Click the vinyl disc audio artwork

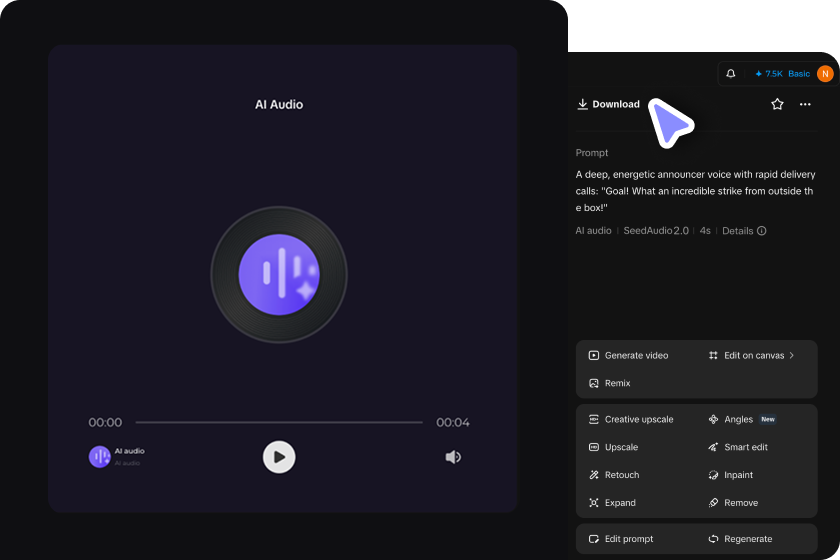279,274
